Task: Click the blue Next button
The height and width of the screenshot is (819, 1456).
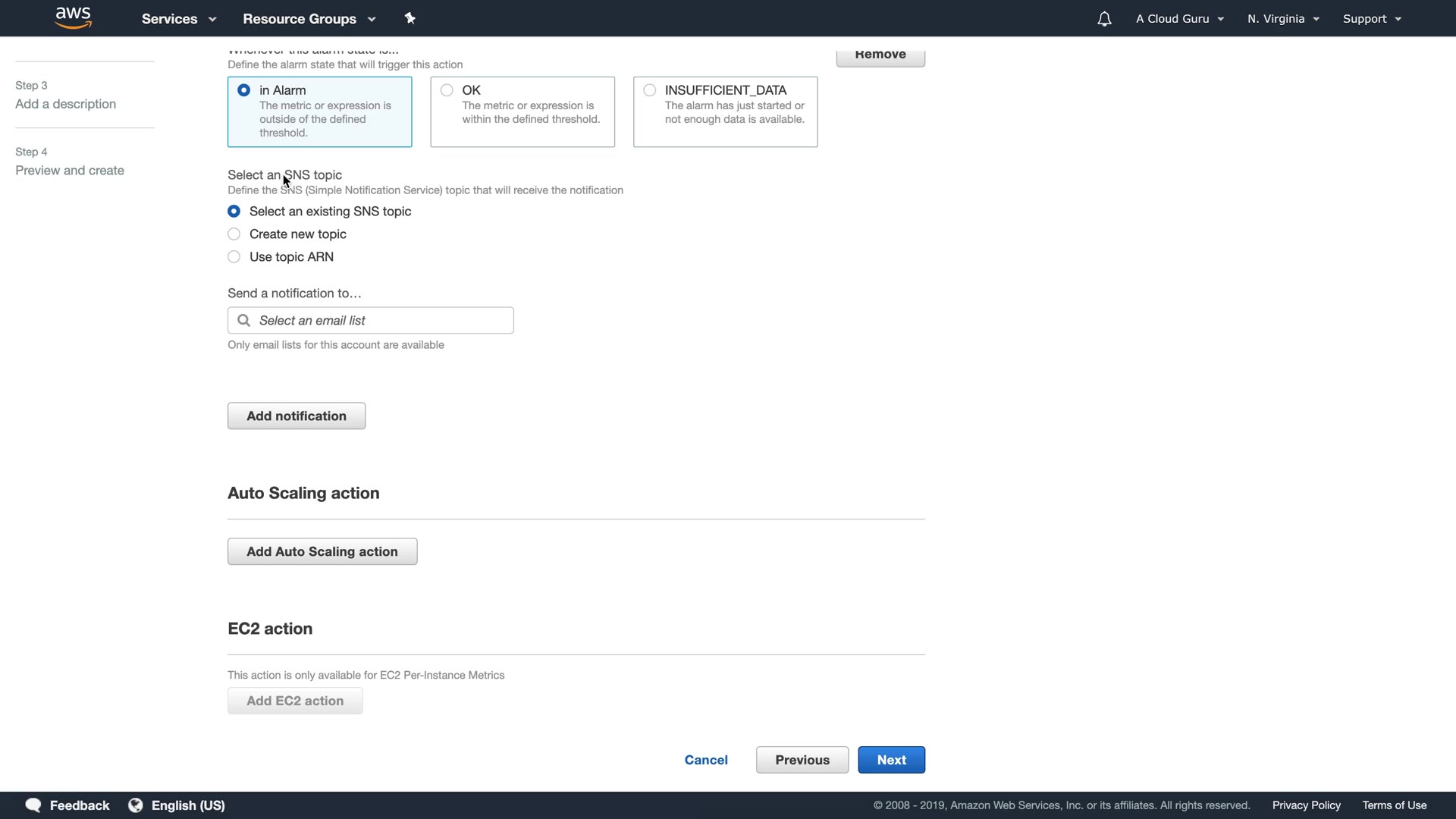Action: pos(891,760)
